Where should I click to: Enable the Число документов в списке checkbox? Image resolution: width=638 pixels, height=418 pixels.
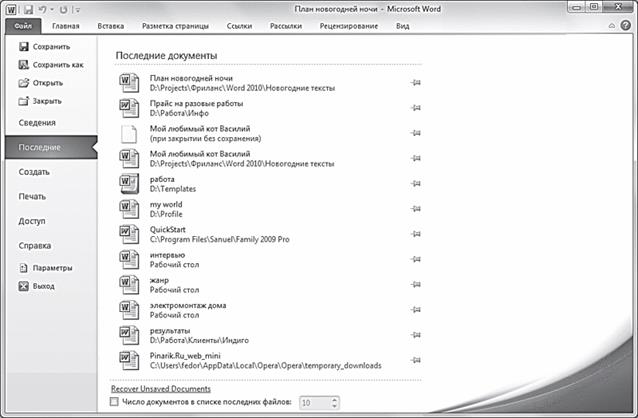113,401
